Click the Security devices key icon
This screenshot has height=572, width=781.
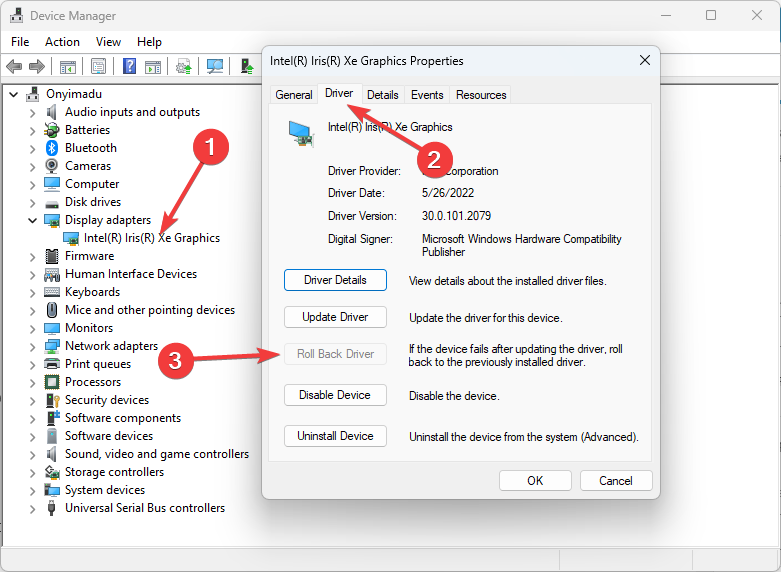coord(52,400)
